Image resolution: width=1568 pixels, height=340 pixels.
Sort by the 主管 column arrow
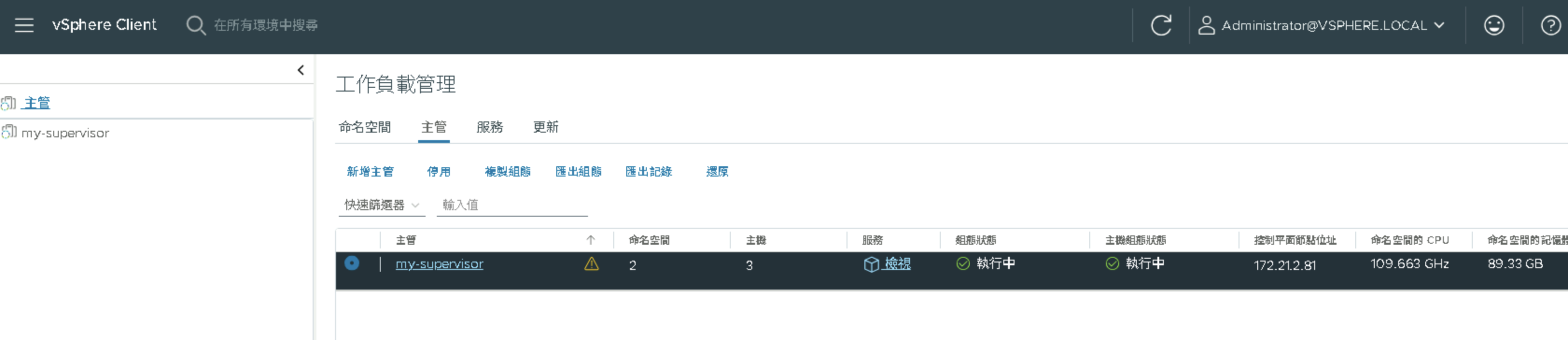(590, 240)
